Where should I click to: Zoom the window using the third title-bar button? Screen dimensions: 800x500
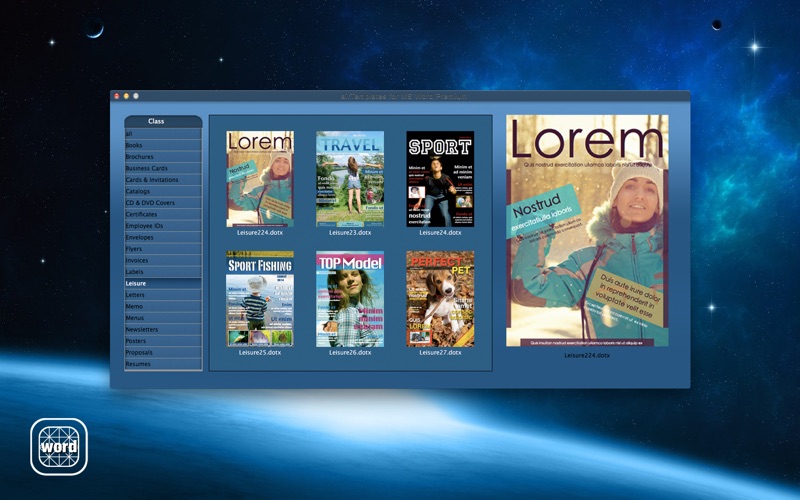click(x=136, y=96)
